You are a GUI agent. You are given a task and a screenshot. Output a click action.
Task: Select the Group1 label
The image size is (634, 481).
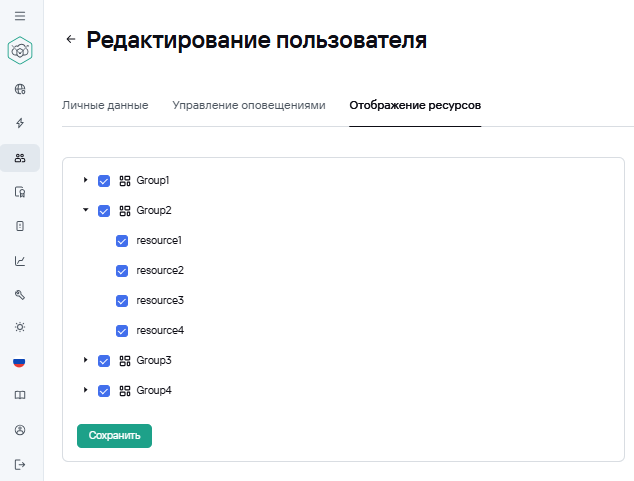(153, 180)
